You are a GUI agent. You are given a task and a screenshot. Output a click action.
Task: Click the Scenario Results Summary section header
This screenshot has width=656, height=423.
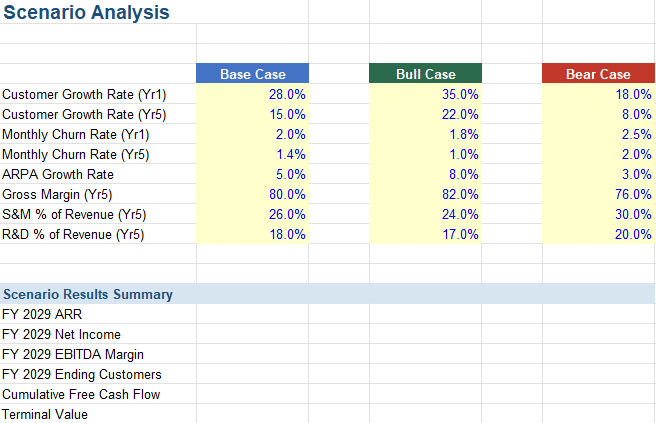pyautogui.click(x=88, y=294)
